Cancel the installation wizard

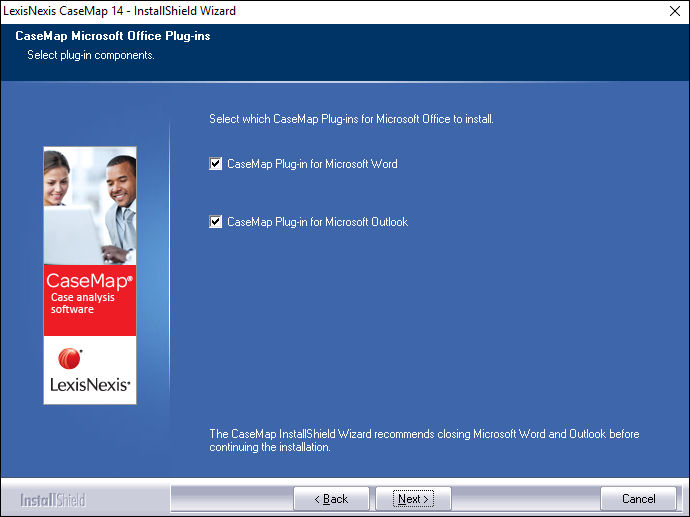(638, 499)
